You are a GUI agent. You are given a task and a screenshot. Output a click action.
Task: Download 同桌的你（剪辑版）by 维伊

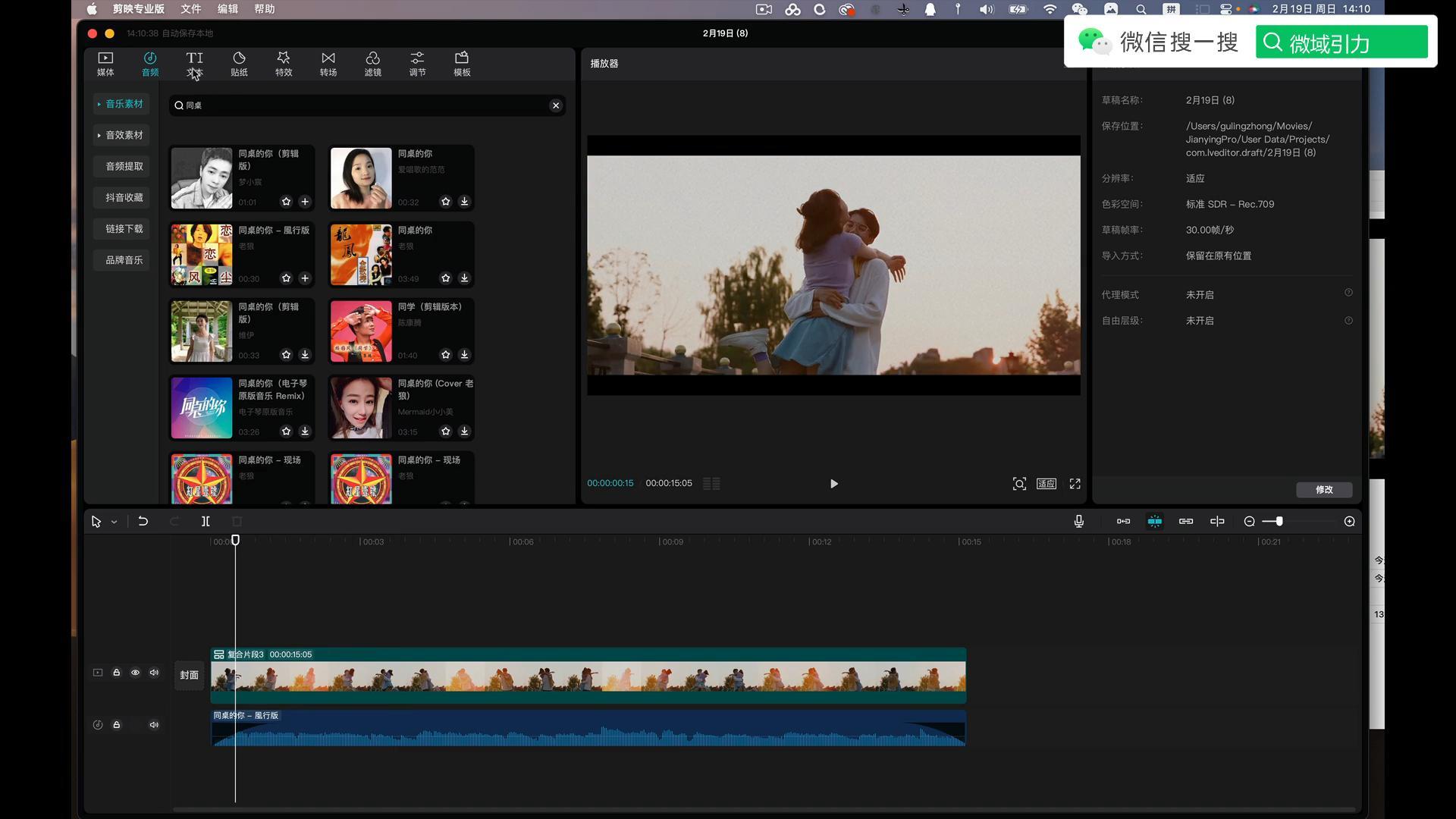[305, 355]
